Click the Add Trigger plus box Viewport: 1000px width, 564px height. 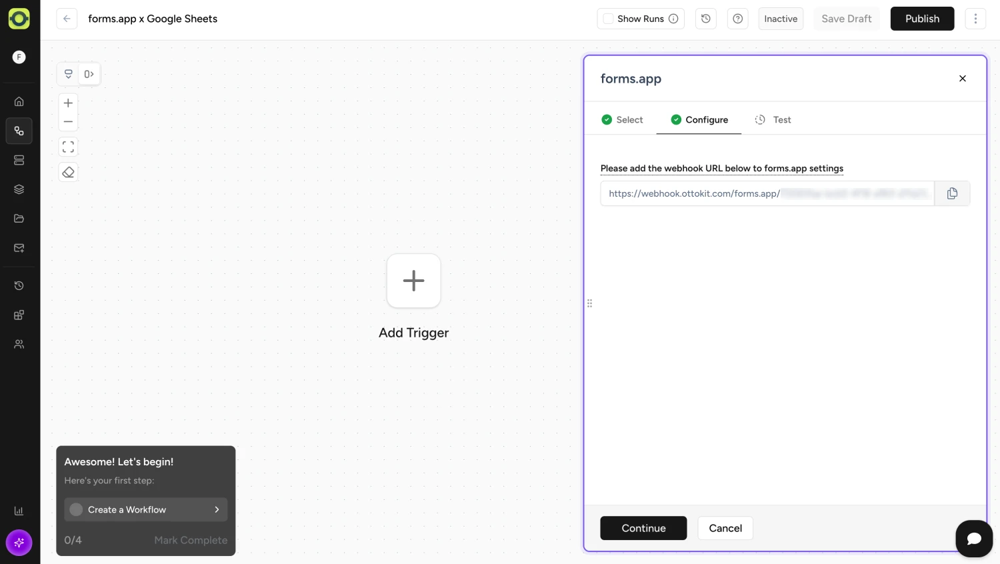(413, 281)
